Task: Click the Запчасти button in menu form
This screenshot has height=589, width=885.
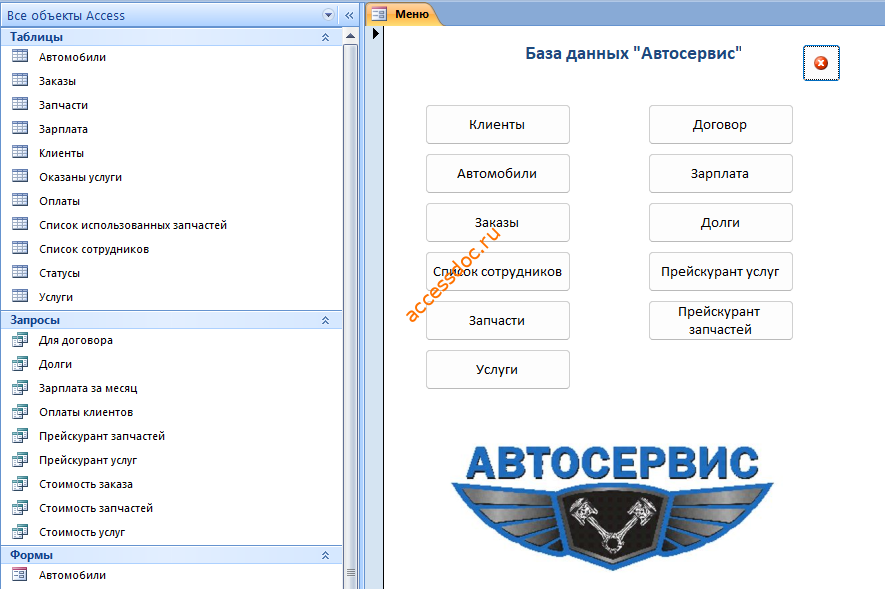Action: 498,321
